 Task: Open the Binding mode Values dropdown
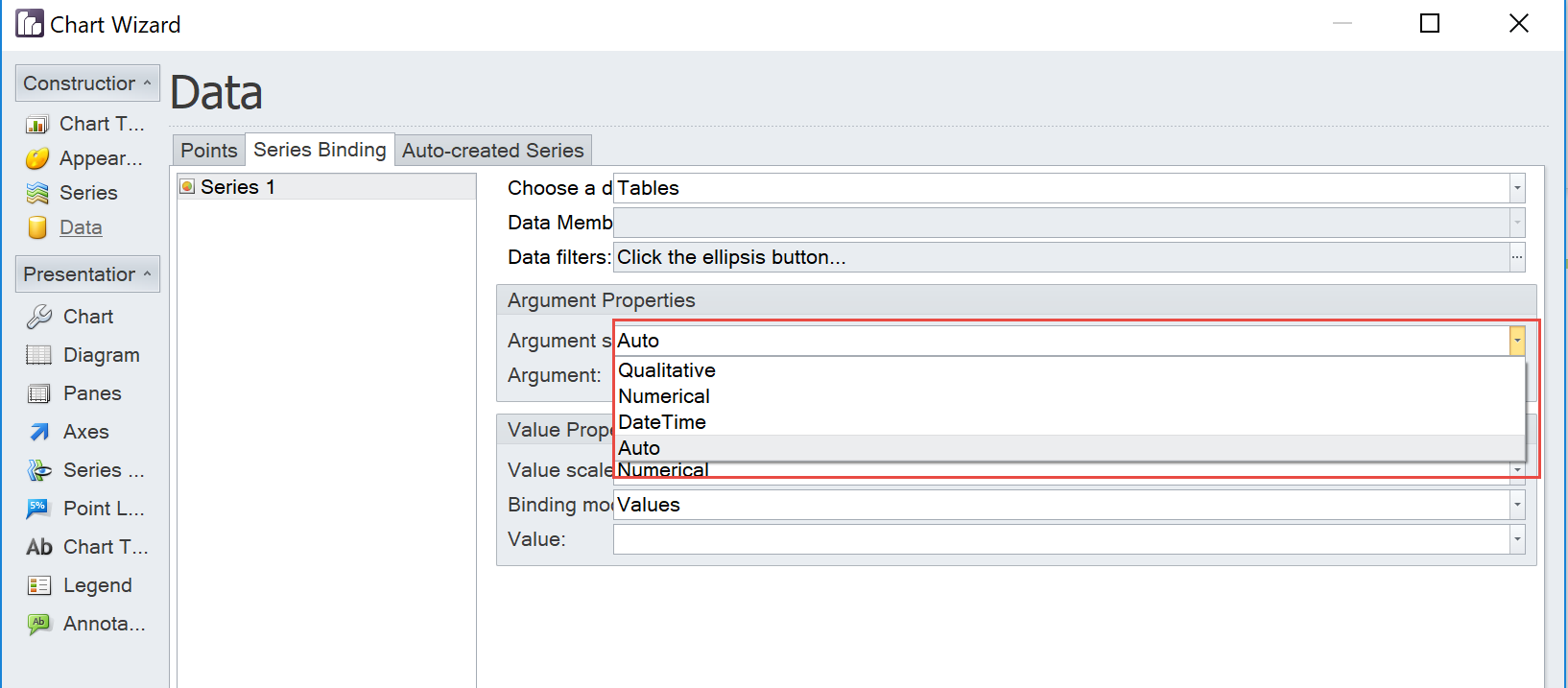click(x=1517, y=505)
